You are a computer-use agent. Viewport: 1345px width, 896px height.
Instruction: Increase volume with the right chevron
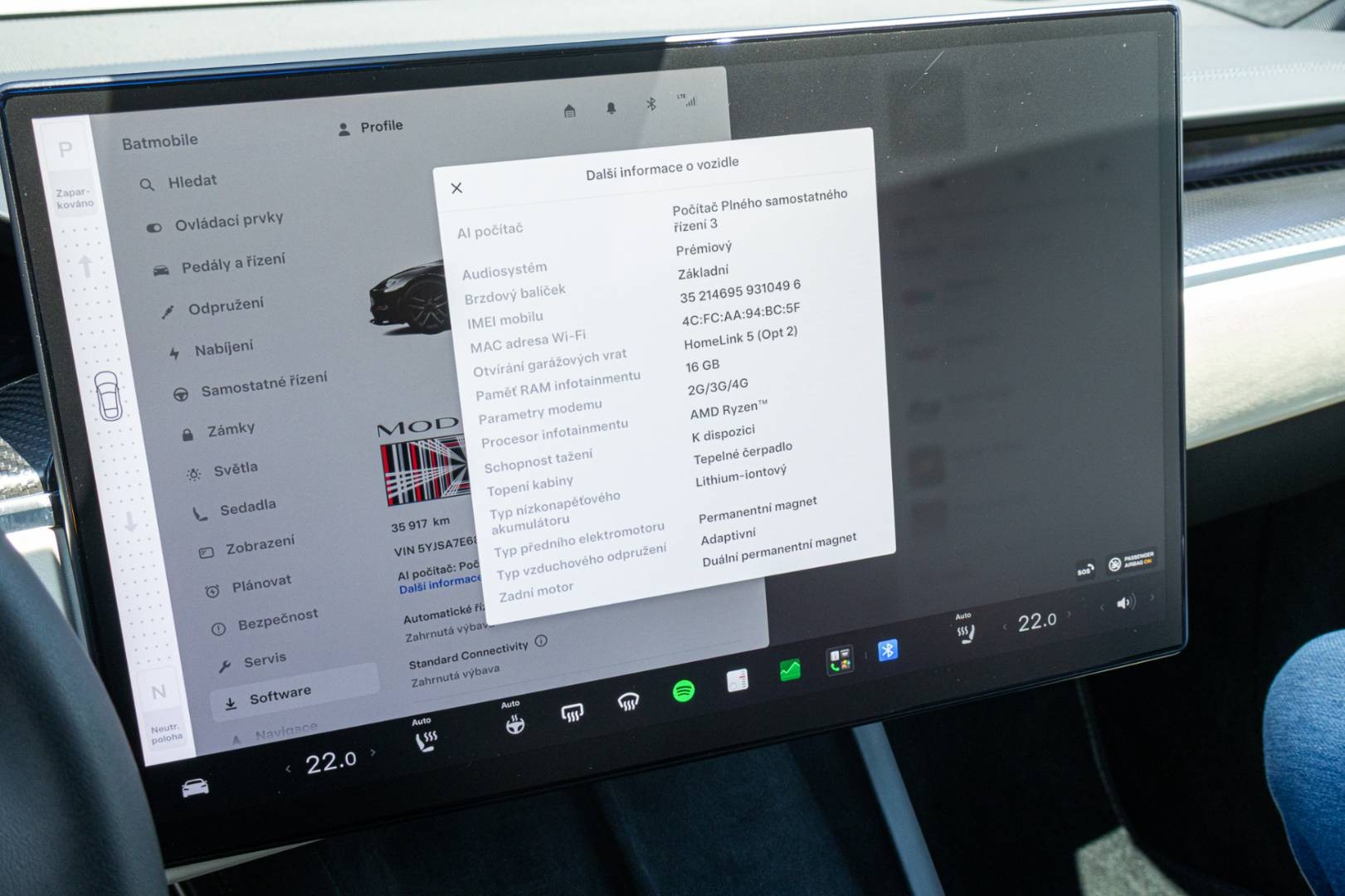click(1152, 597)
